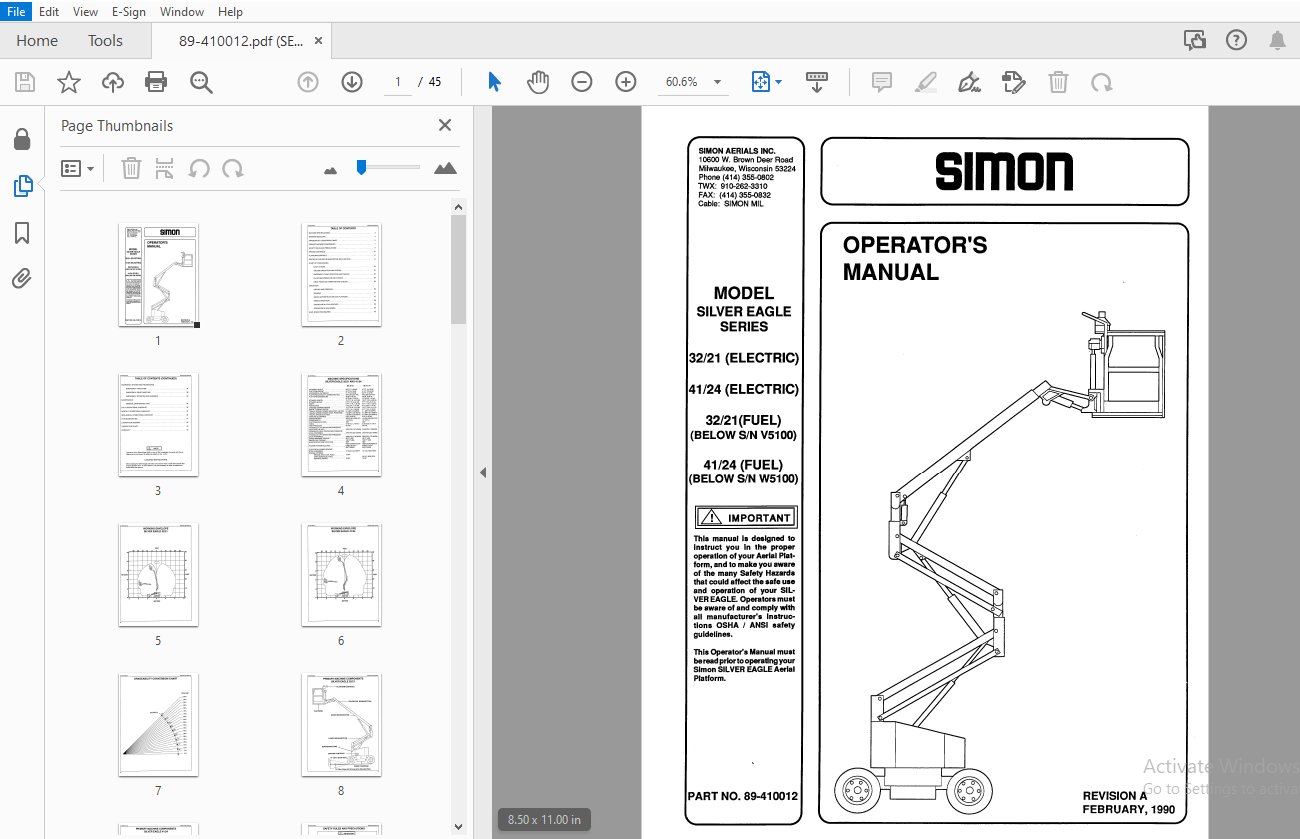Select page 6 thumbnail

341,575
